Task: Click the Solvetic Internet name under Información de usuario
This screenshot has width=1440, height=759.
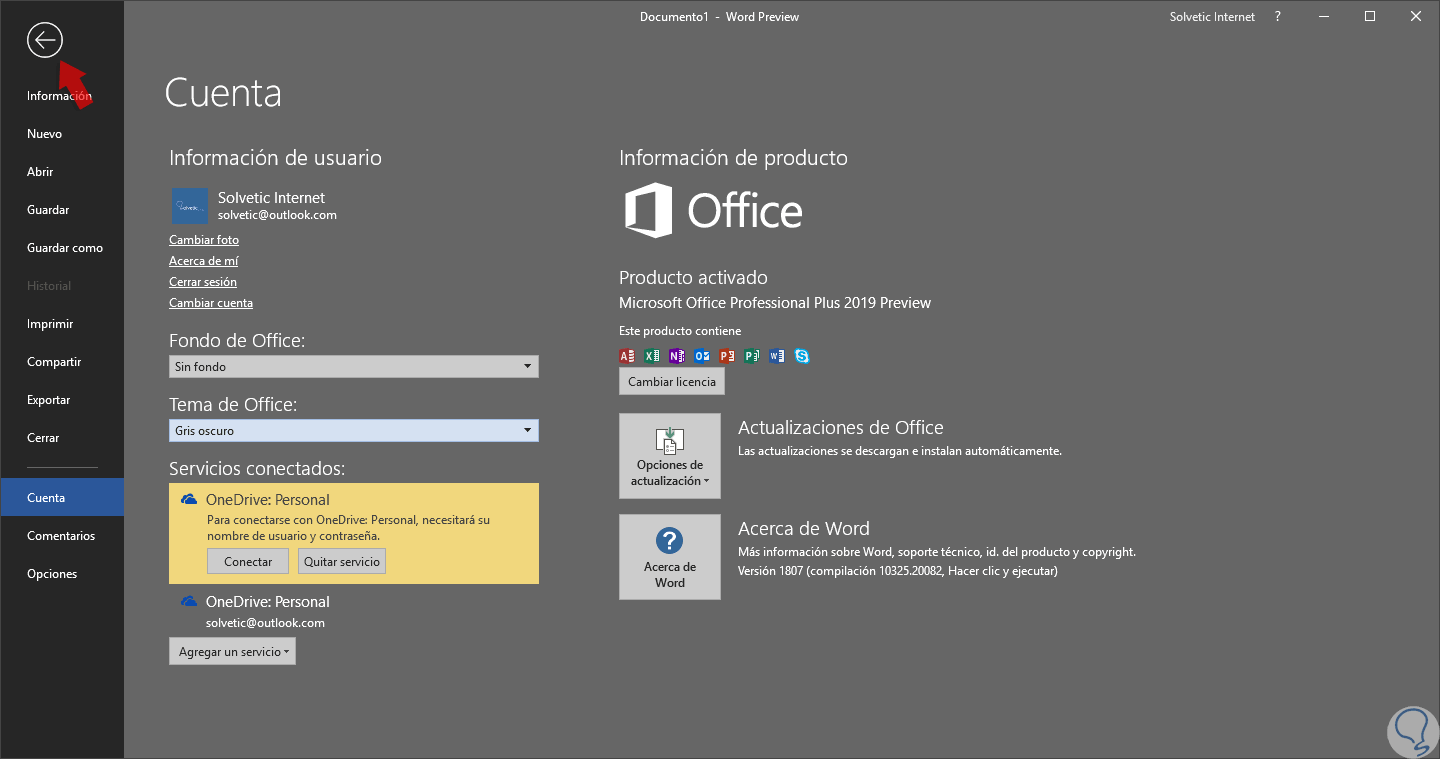Action: tap(271, 198)
